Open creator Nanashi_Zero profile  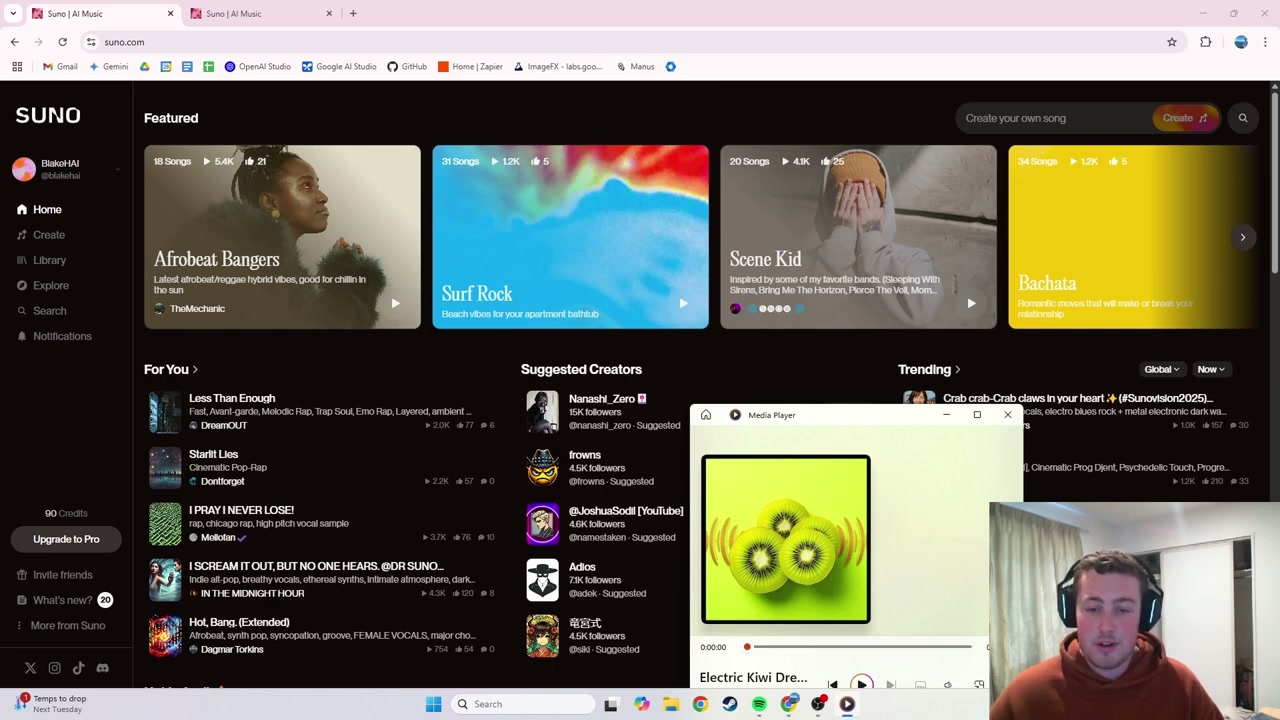(x=602, y=398)
